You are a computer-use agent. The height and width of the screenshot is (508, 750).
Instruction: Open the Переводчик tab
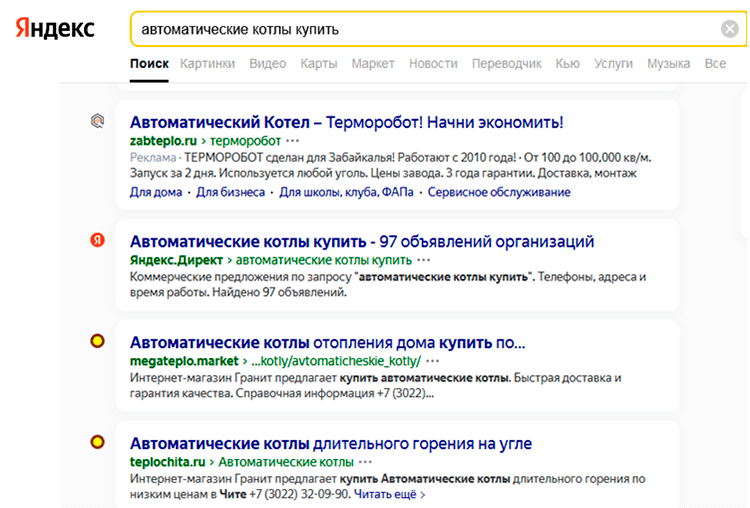[507, 64]
